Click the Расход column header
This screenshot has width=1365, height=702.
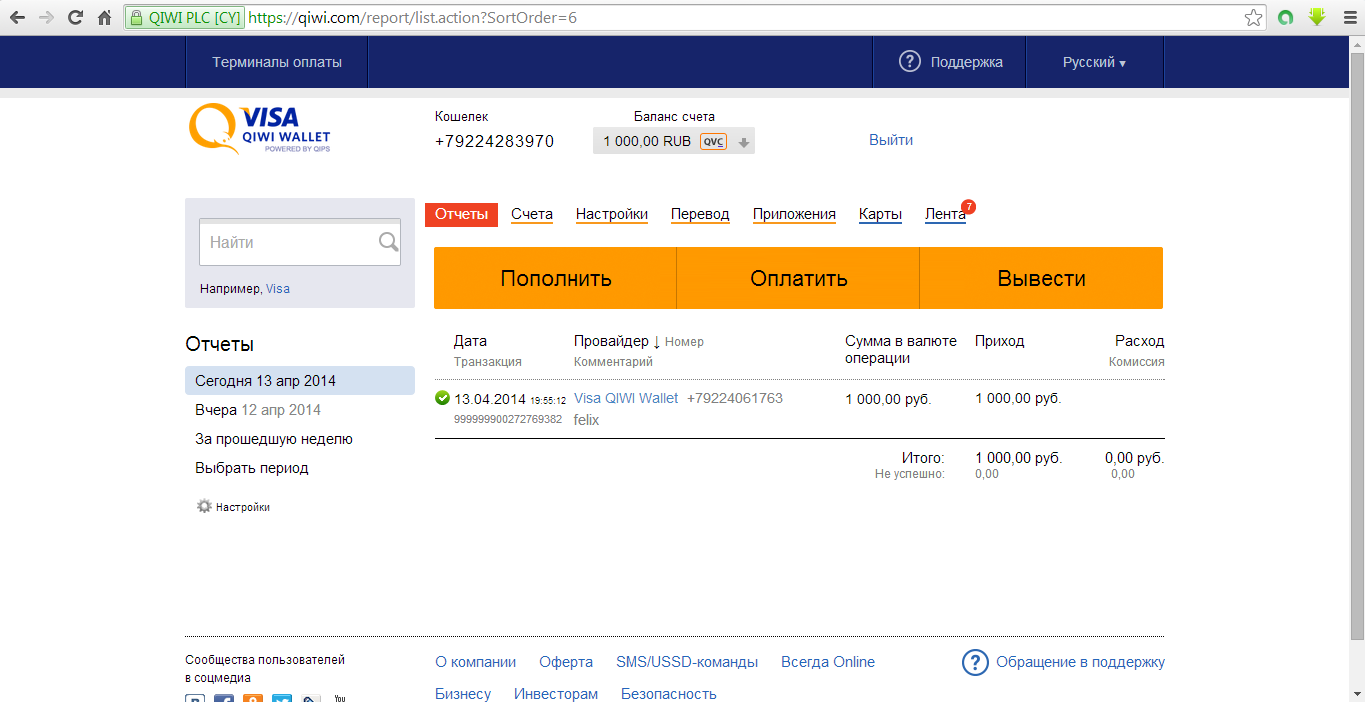(1140, 341)
